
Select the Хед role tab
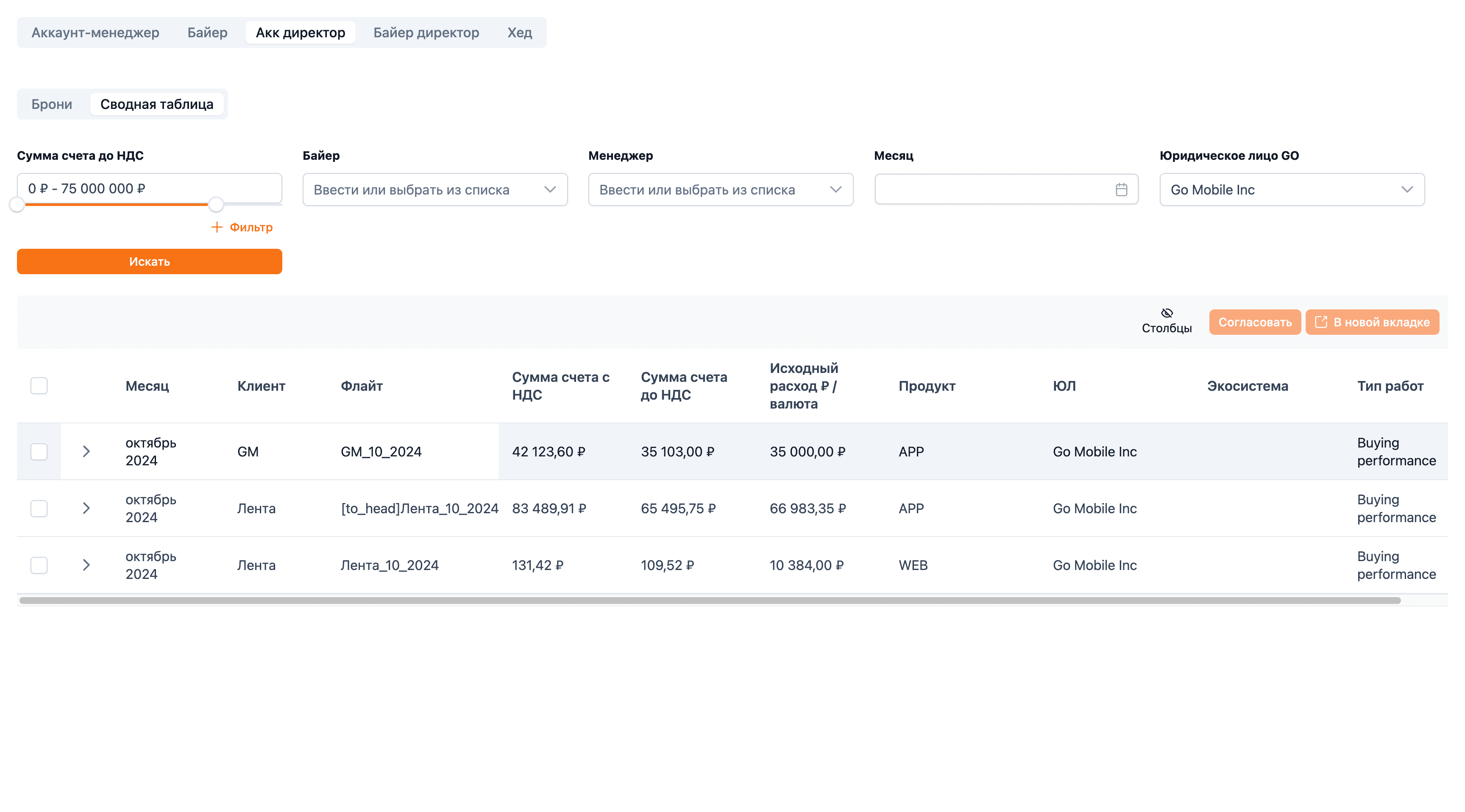point(519,32)
